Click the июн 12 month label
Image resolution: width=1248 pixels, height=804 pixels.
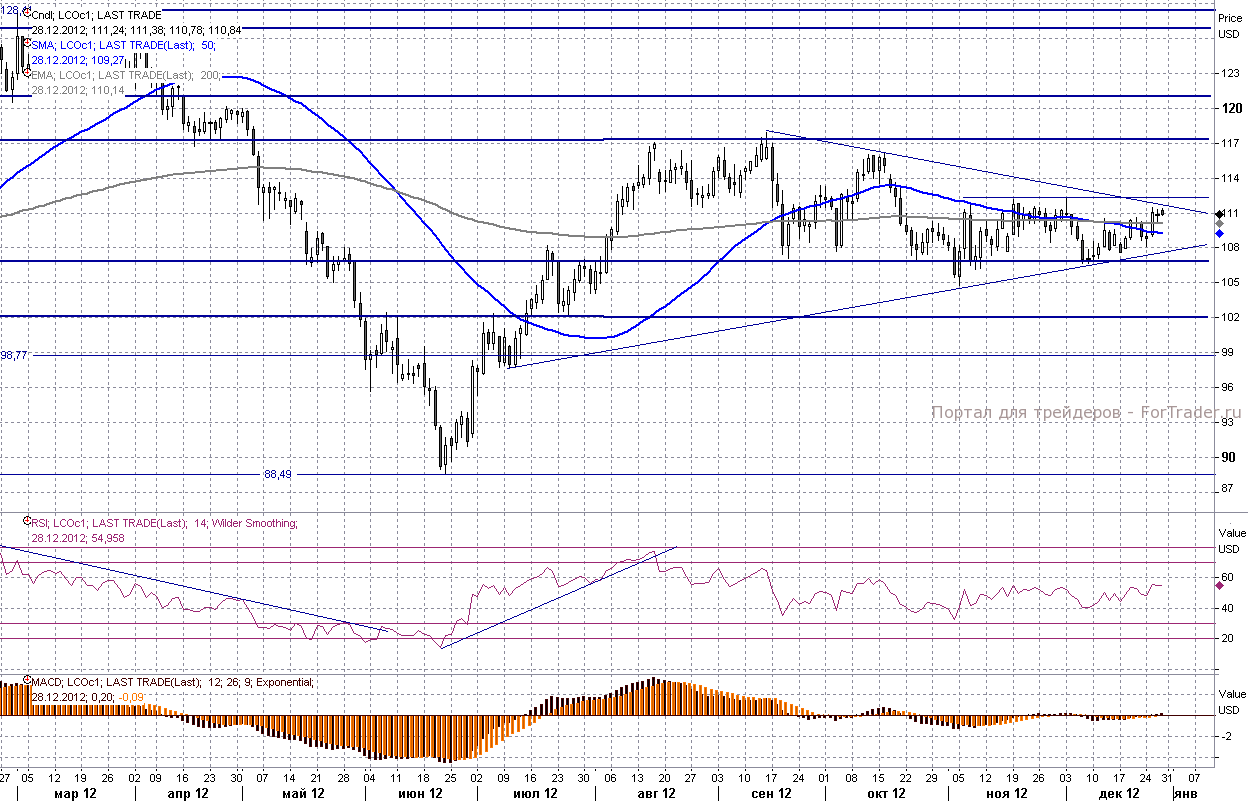(x=420, y=793)
